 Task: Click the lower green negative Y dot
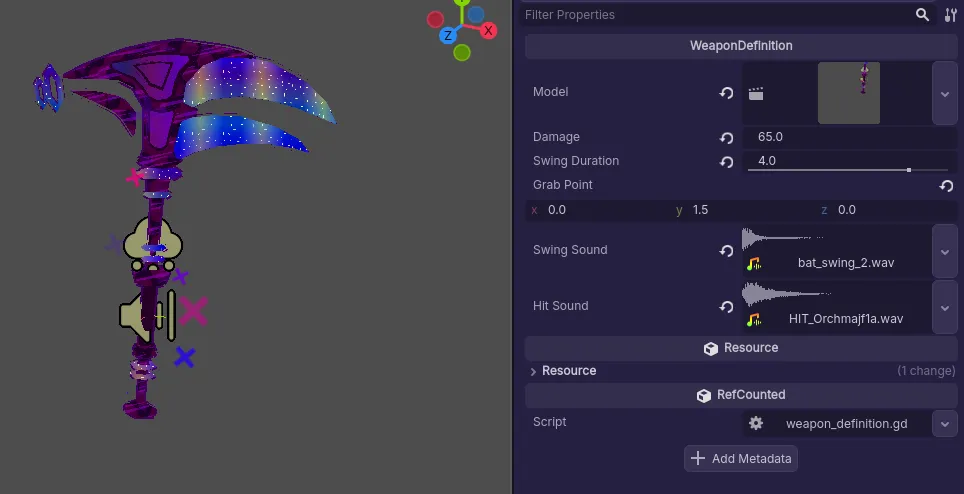point(462,53)
